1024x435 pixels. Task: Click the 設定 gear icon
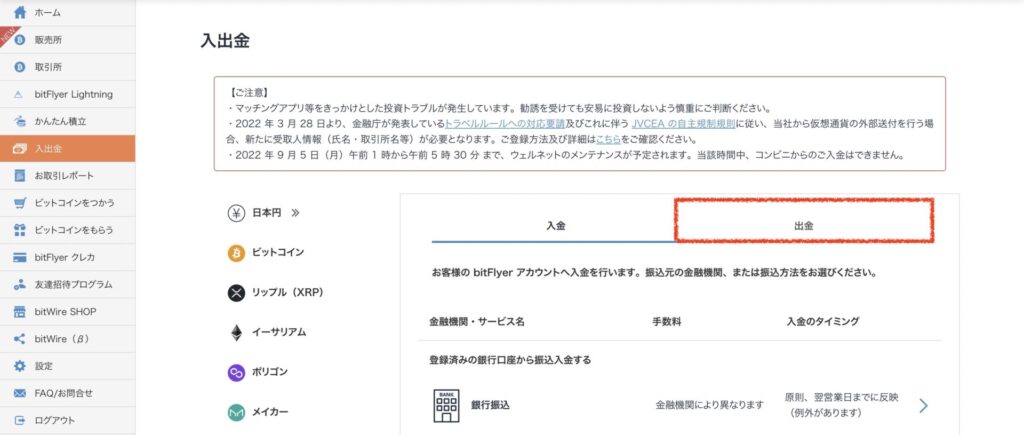[20, 366]
